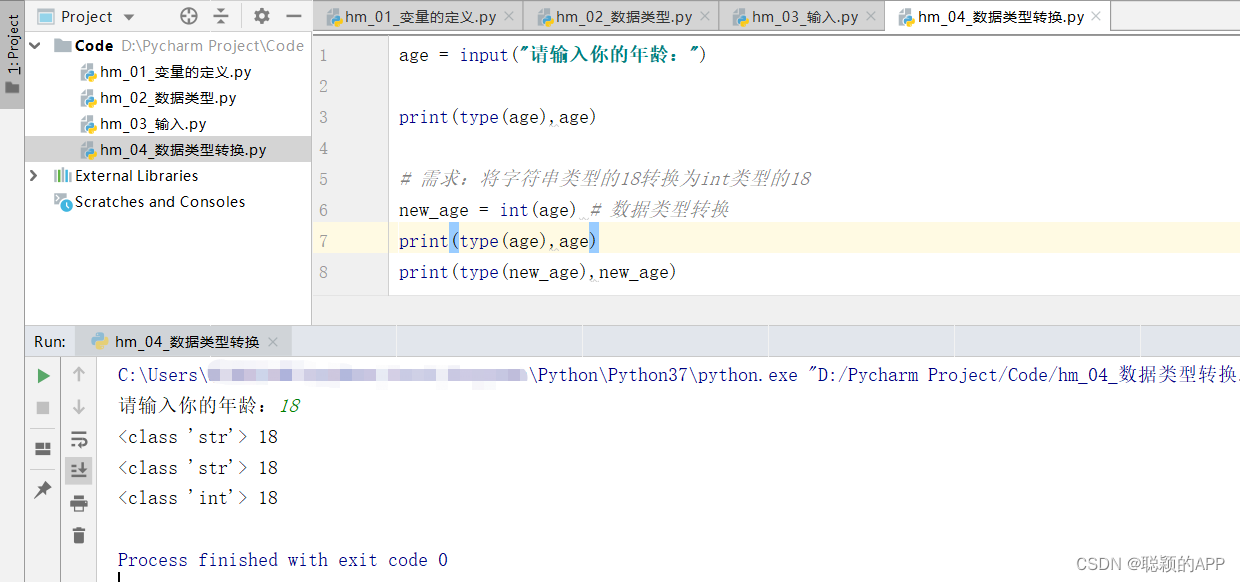Click console prompt 请输入你的年龄：18
The width and height of the screenshot is (1240, 582).
click(x=209, y=407)
